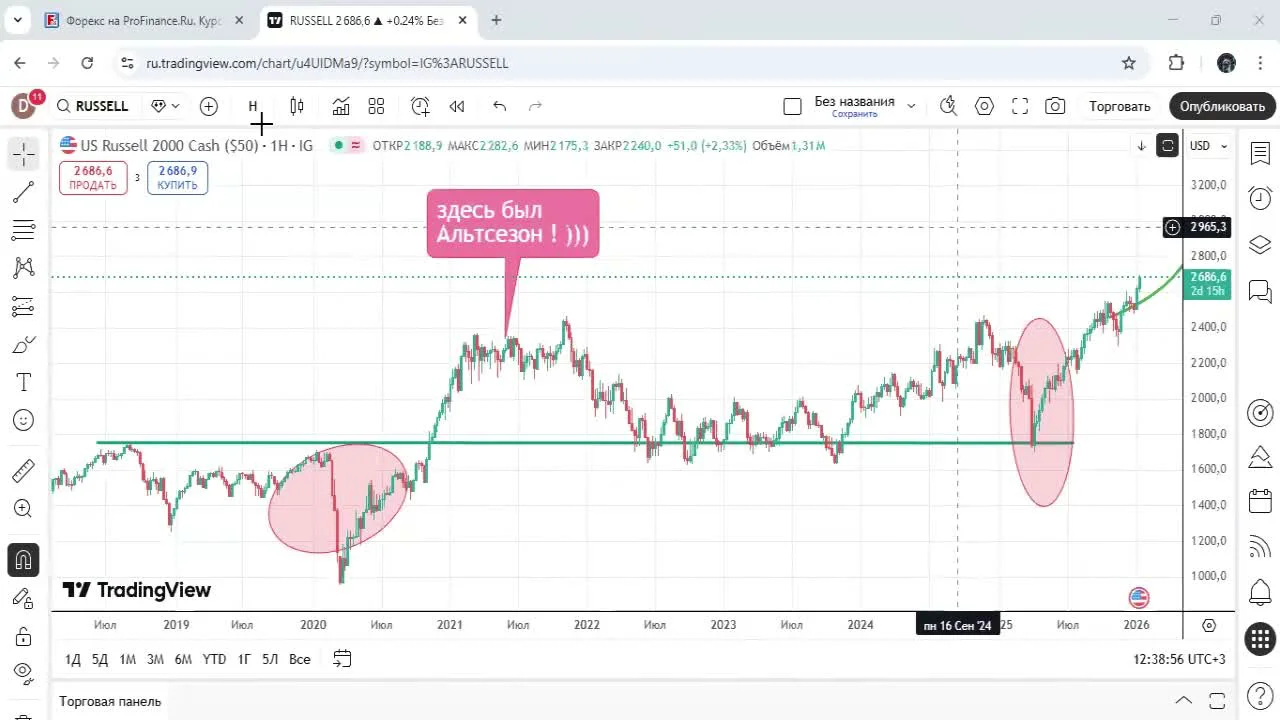The image size is (1280, 720).
Task: Select the trend line drawing tool
Action: (22, 192)
